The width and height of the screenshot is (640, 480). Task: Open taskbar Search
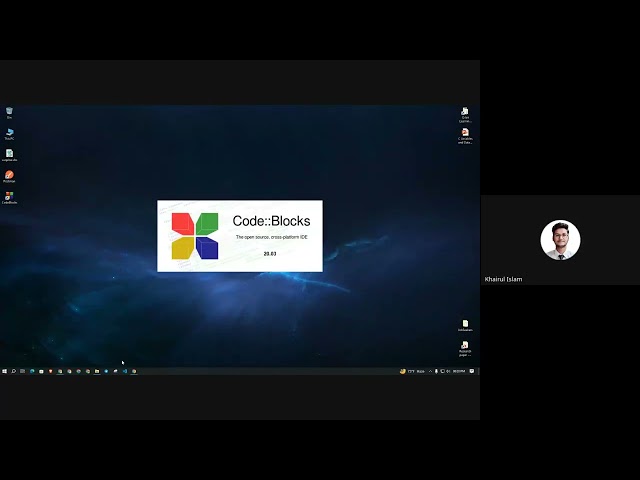click(x=13, y=371)
